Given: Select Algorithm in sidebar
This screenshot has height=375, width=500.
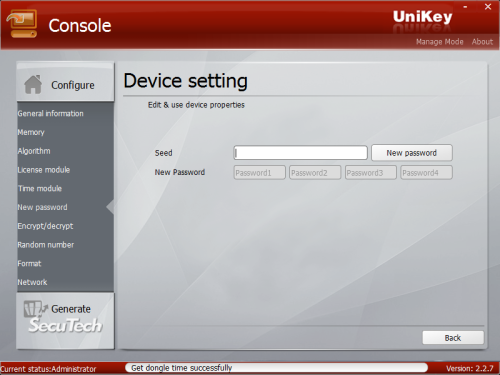Looking at the screenshot, I should click(34, 151).
